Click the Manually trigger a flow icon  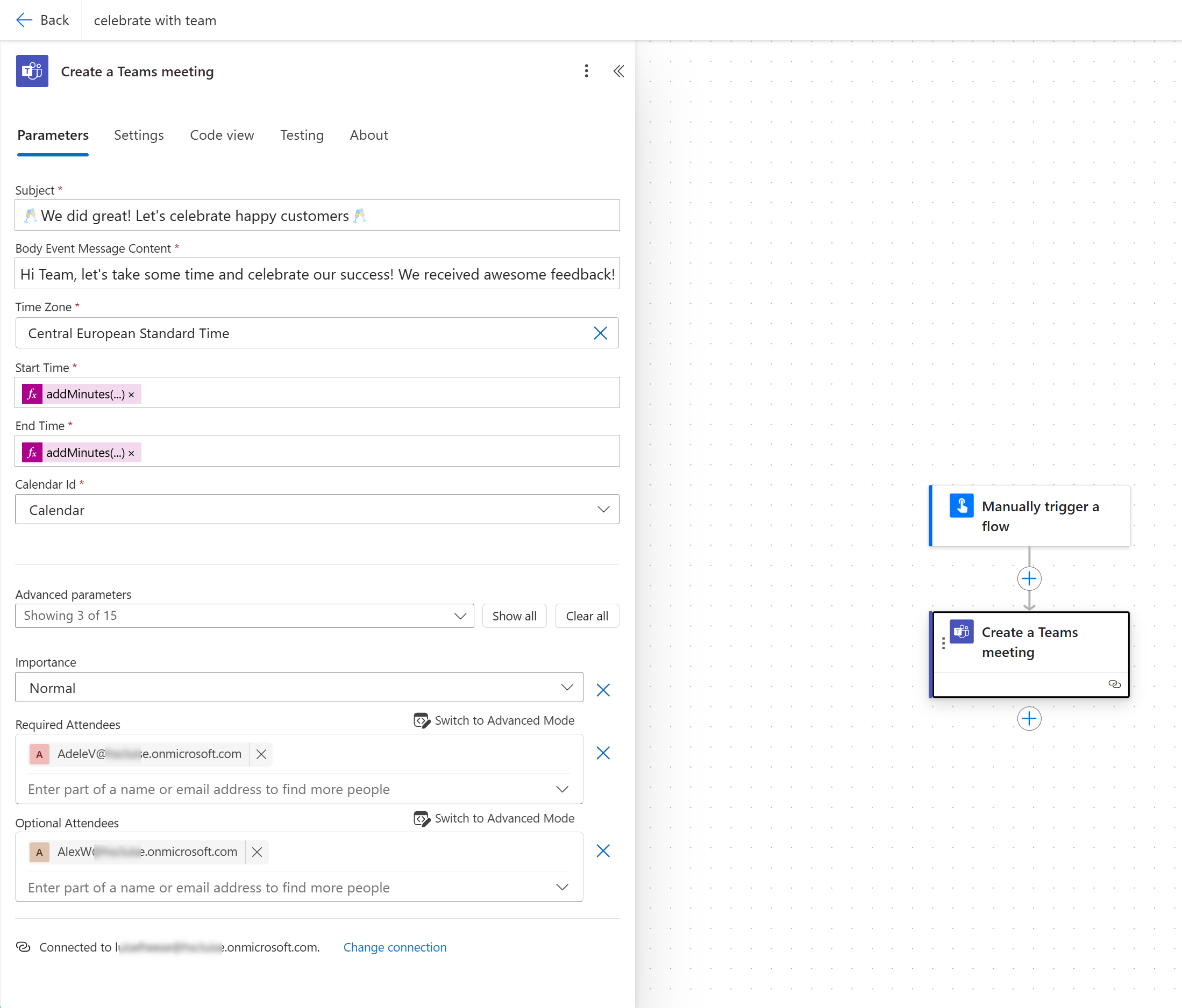961,506
